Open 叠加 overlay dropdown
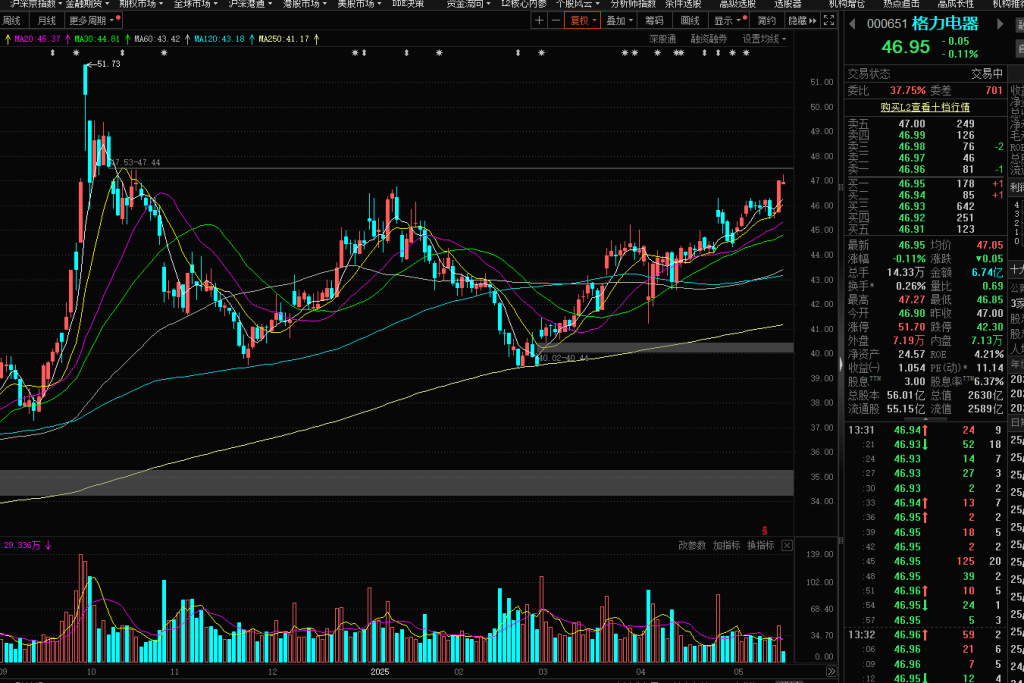 point(619,21)
